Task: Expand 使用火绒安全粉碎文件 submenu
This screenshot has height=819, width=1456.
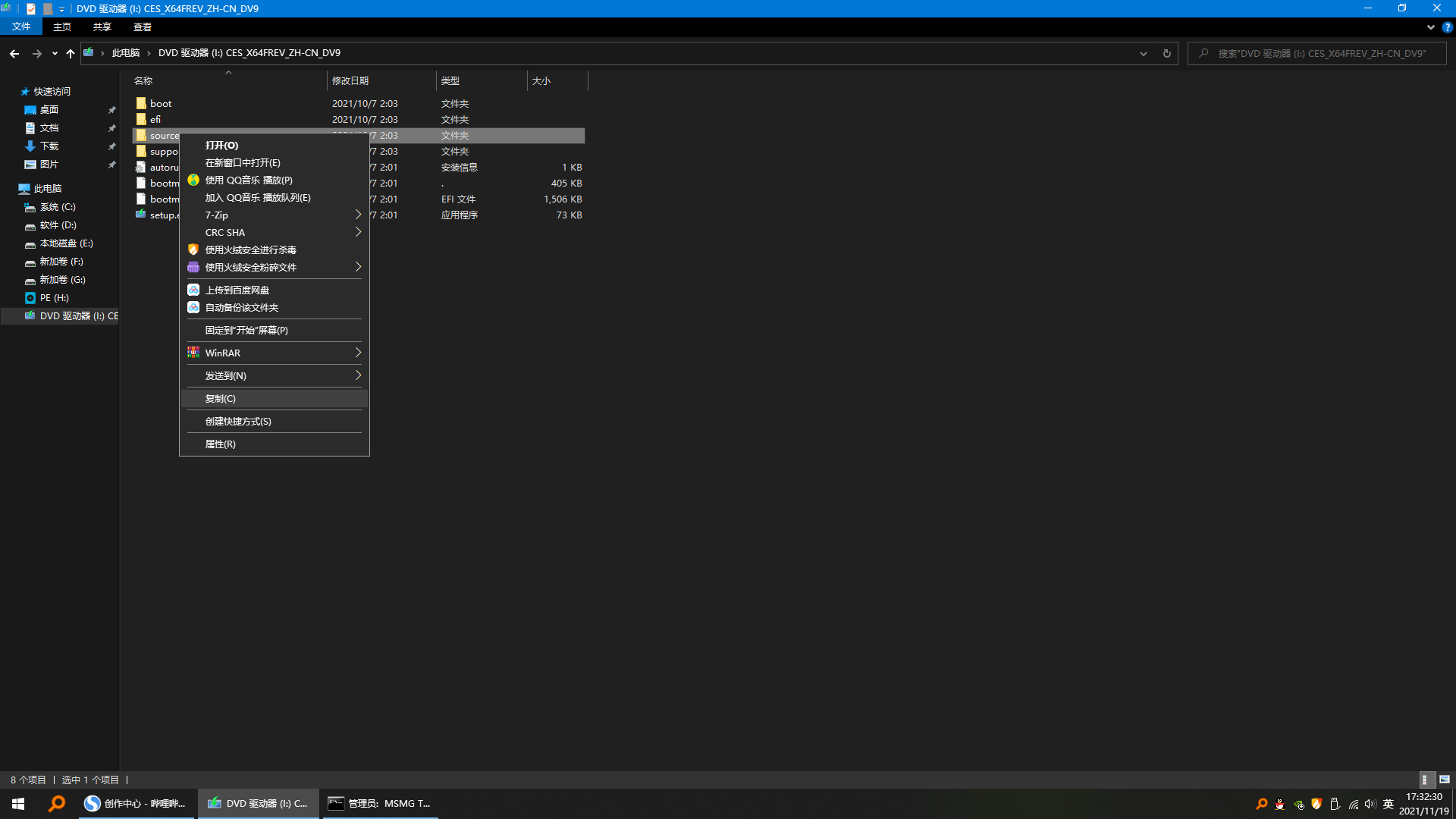Action: [275, 267]
